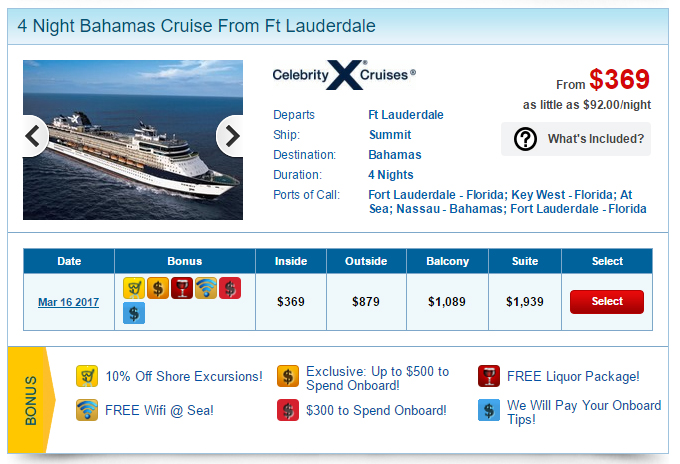
Task: Click the red dollar icon in table
Action: pos(230,288)
